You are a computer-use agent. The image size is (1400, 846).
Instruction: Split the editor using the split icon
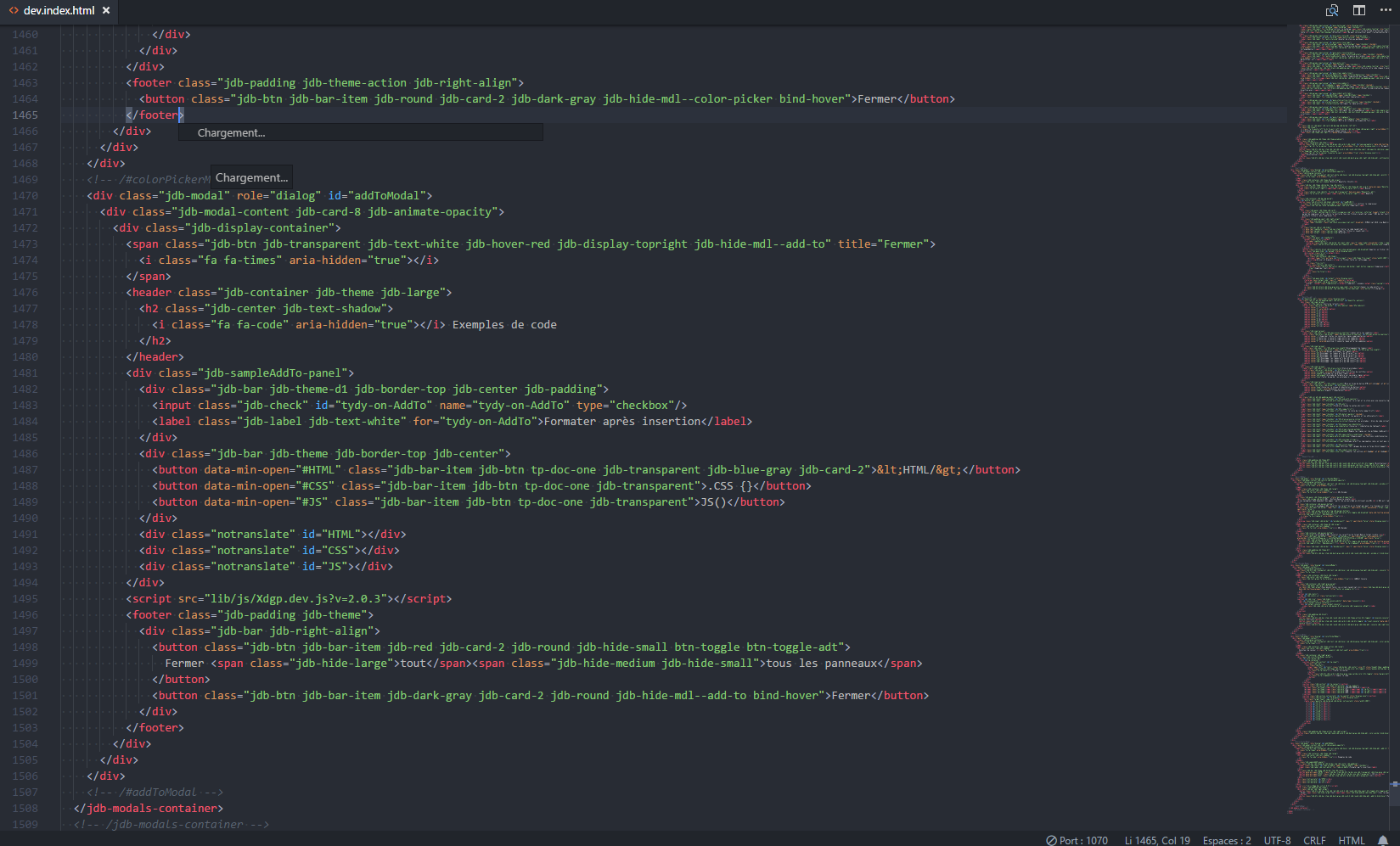coord(1358,10)
